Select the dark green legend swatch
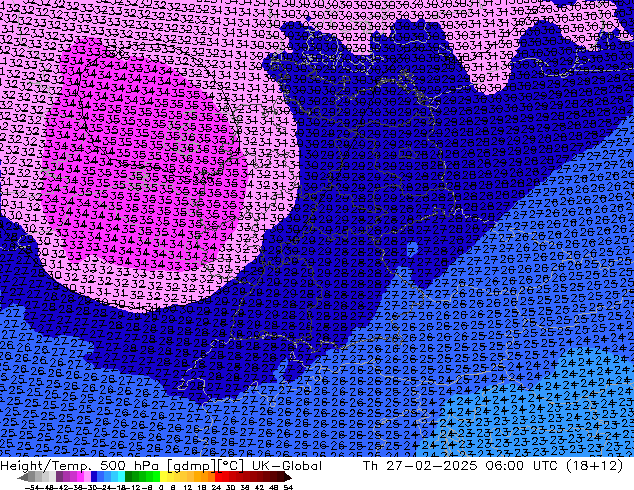The height and width of the screenshot is (490, 634). click(x=128, y=478)
